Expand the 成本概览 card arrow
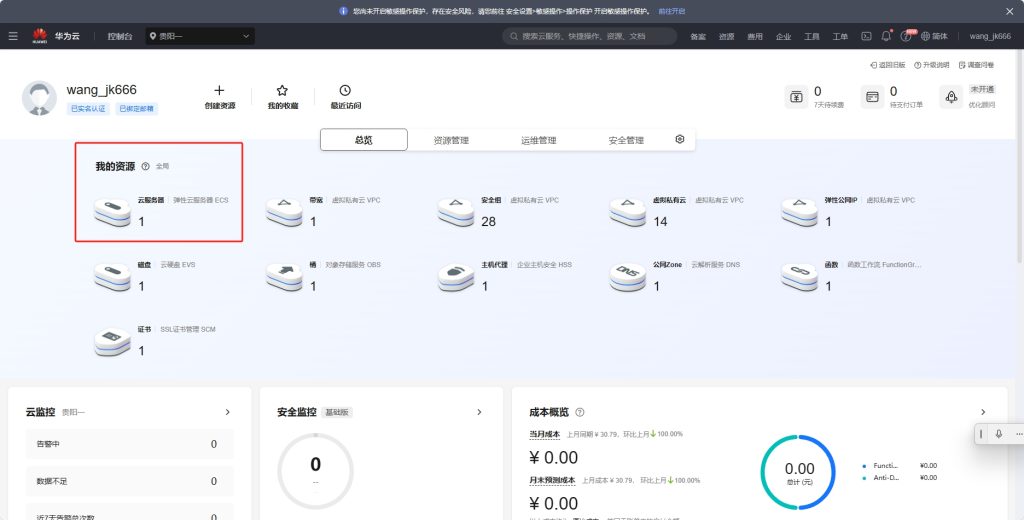The height and width of the screenshot is (520, 1024). click(x=983, y=412)
